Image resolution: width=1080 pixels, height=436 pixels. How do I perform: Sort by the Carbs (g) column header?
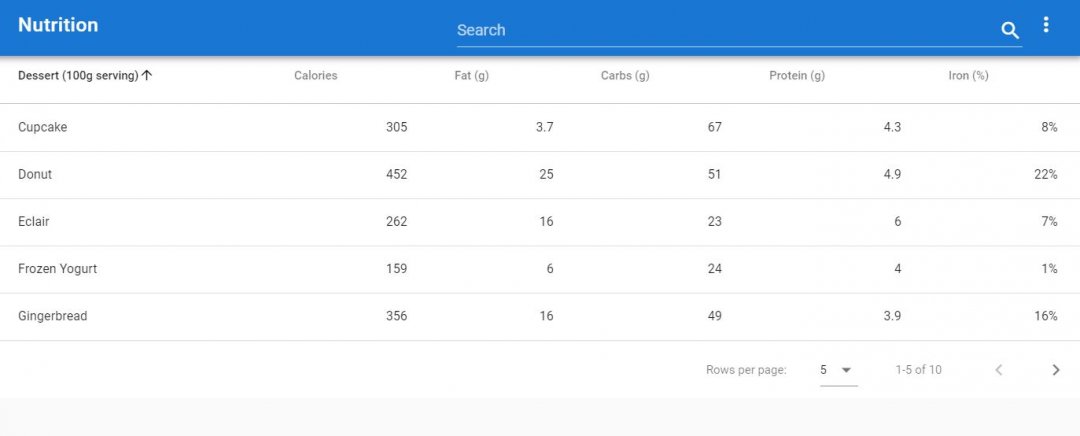click(x=625, y=76)
